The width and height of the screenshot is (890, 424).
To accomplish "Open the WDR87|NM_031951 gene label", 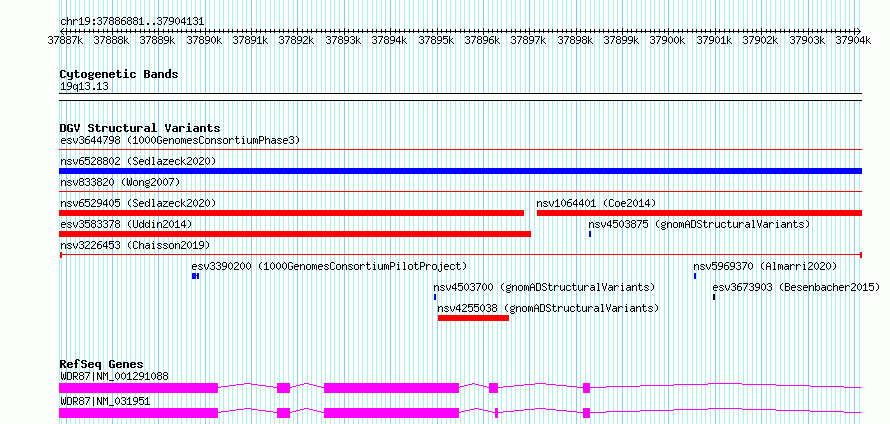I will coord(105,401).
